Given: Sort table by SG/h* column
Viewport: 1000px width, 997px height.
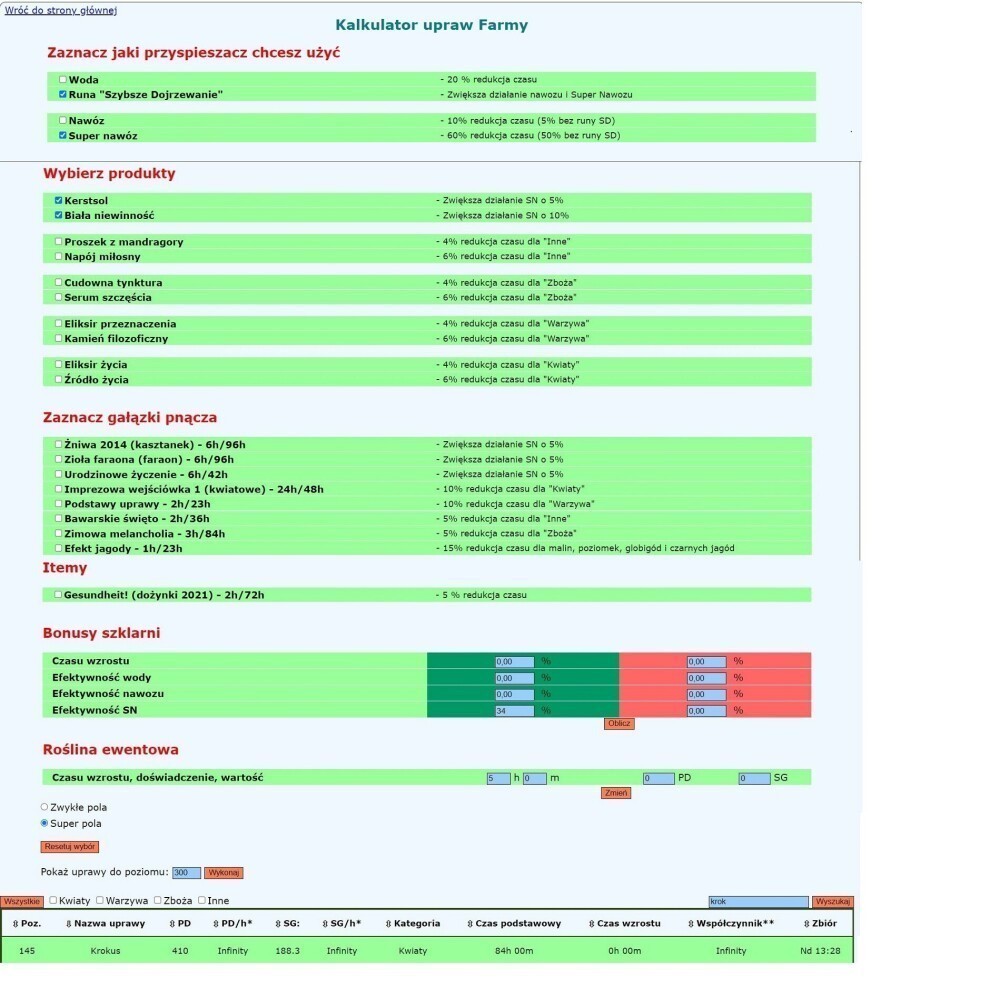Looking at the screenshot, I should tap(342, 923).
